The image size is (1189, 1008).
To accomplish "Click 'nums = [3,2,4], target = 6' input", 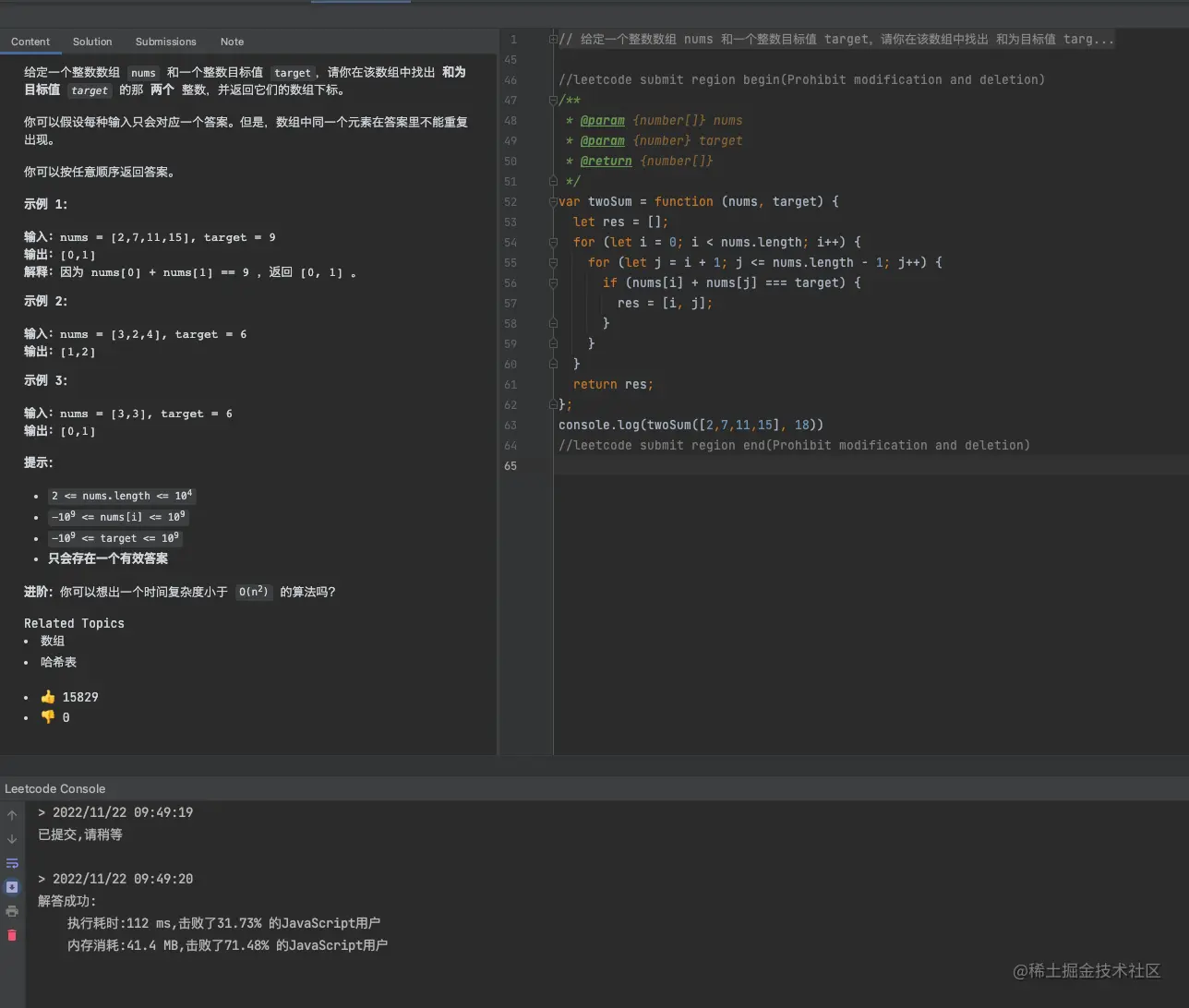I will pos(153,334).
